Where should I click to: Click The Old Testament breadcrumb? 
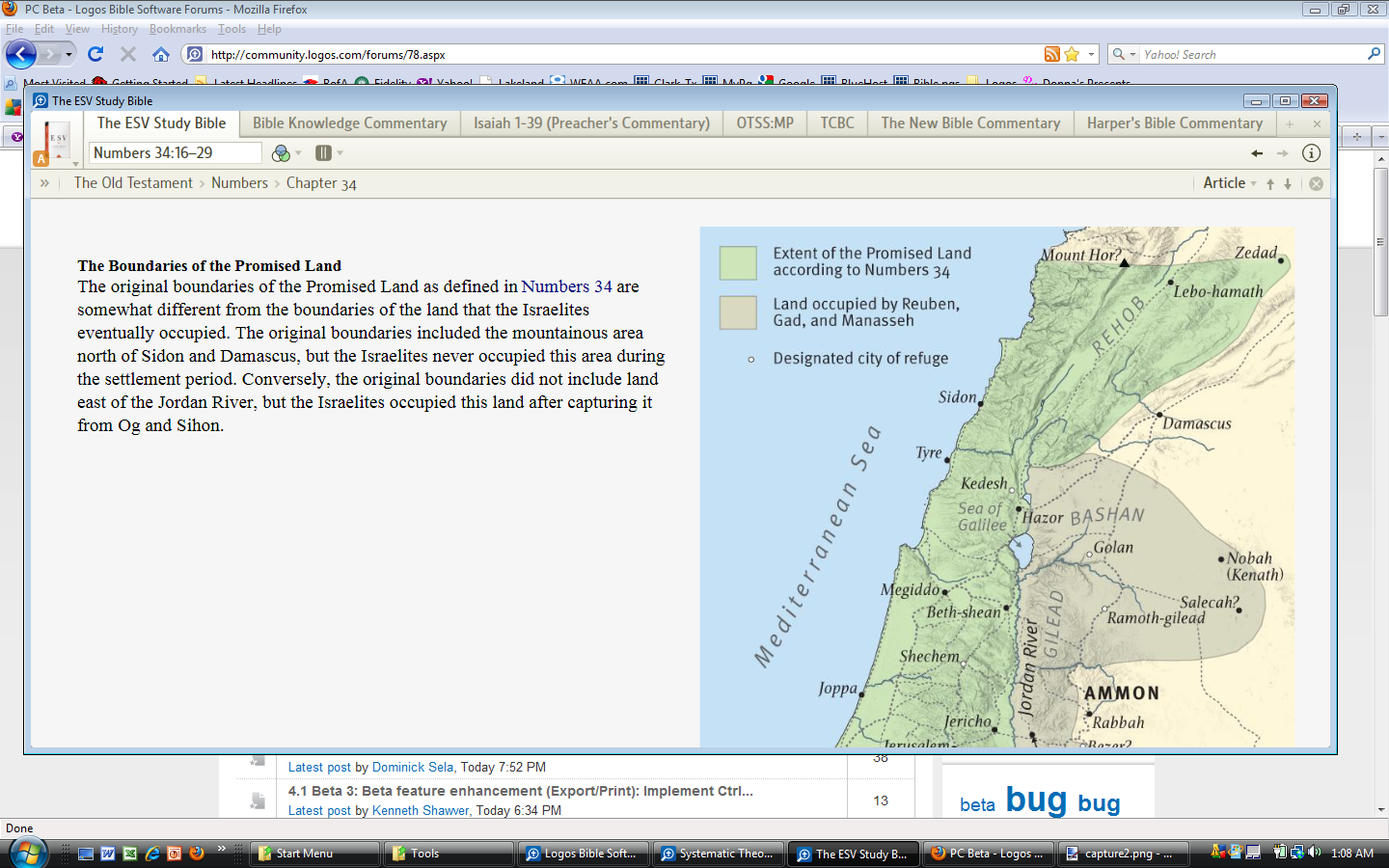(x=133, y=183)
